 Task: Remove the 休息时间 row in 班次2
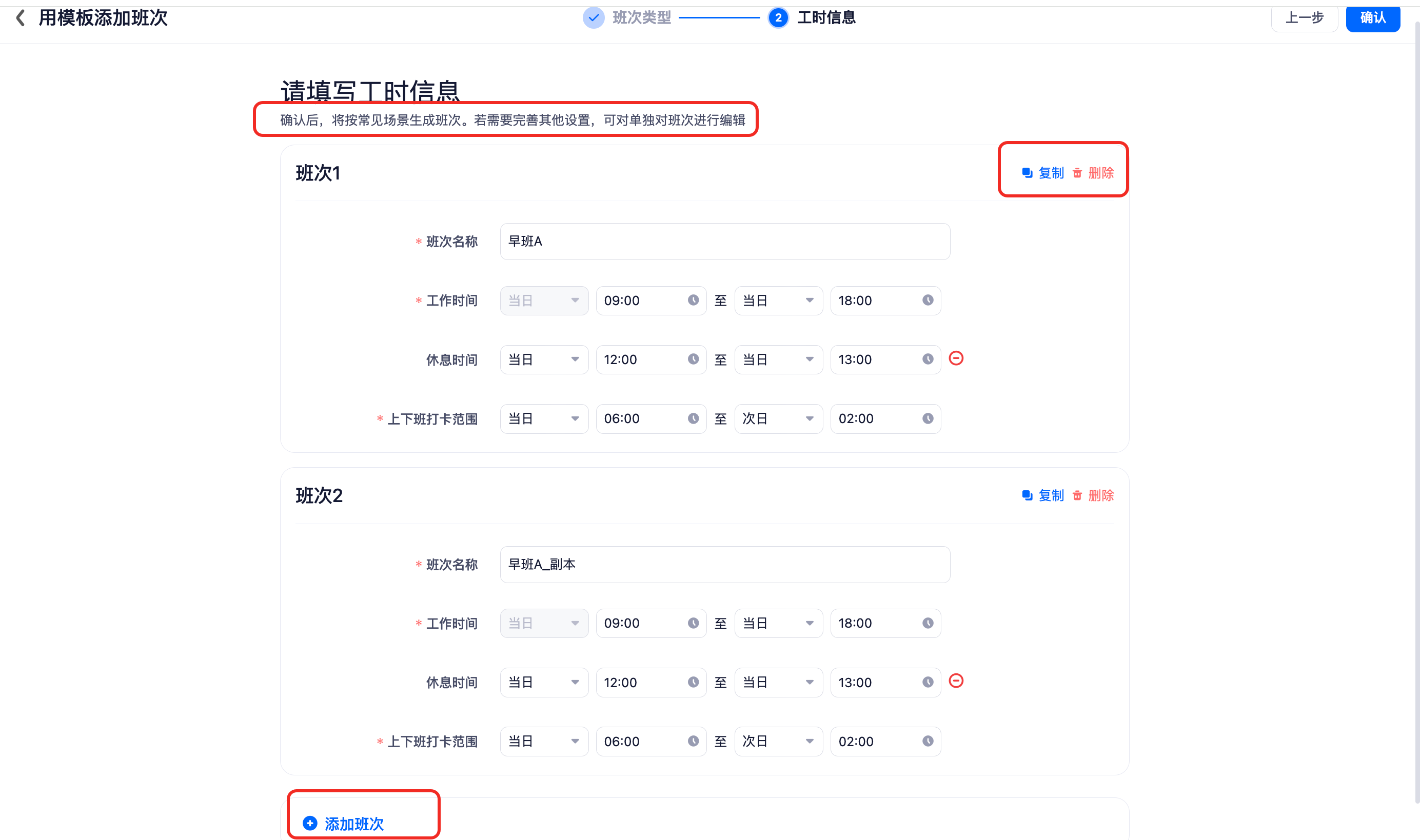956,681
